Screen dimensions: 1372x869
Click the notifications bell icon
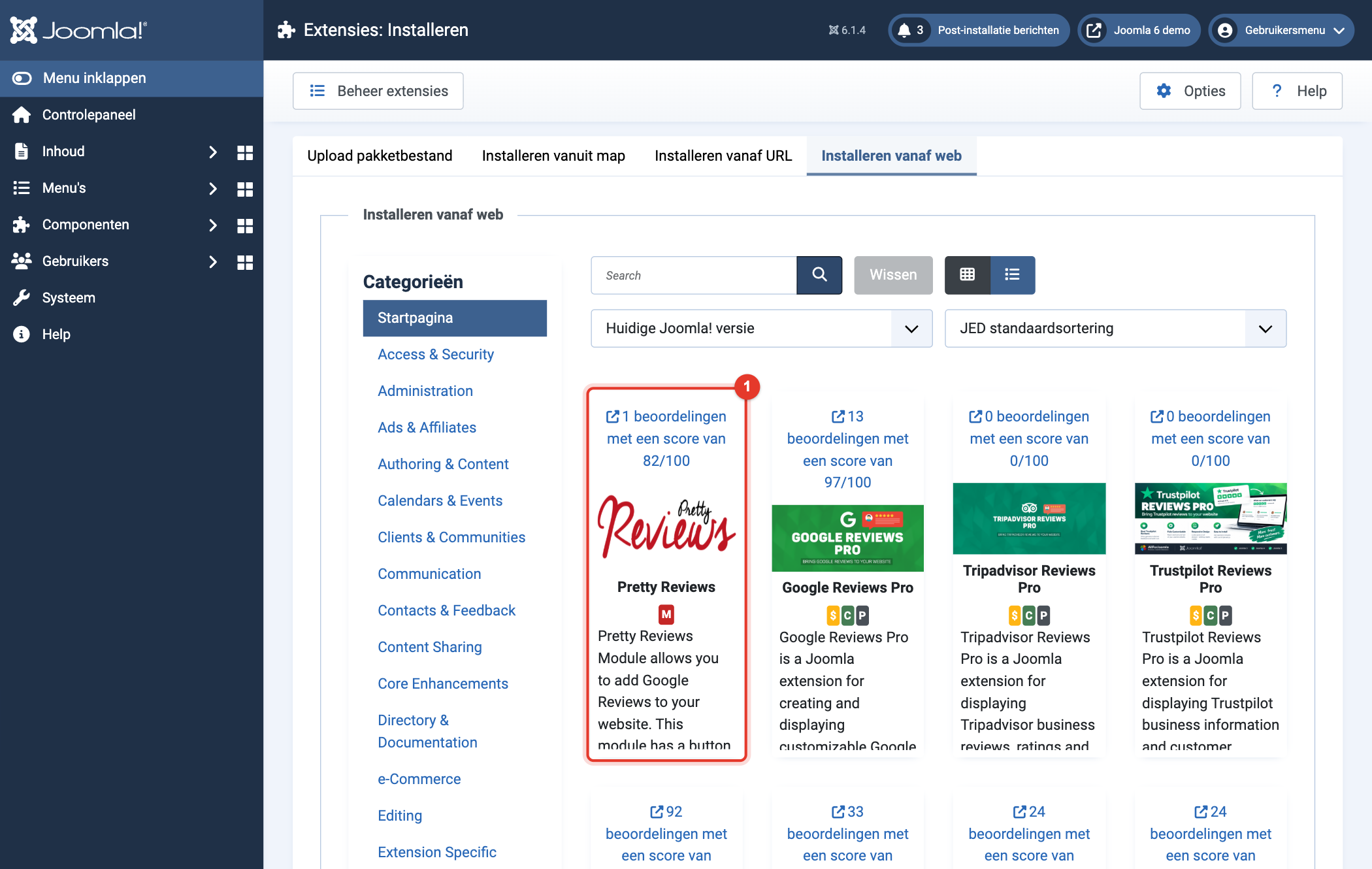[x=904, y=30]
